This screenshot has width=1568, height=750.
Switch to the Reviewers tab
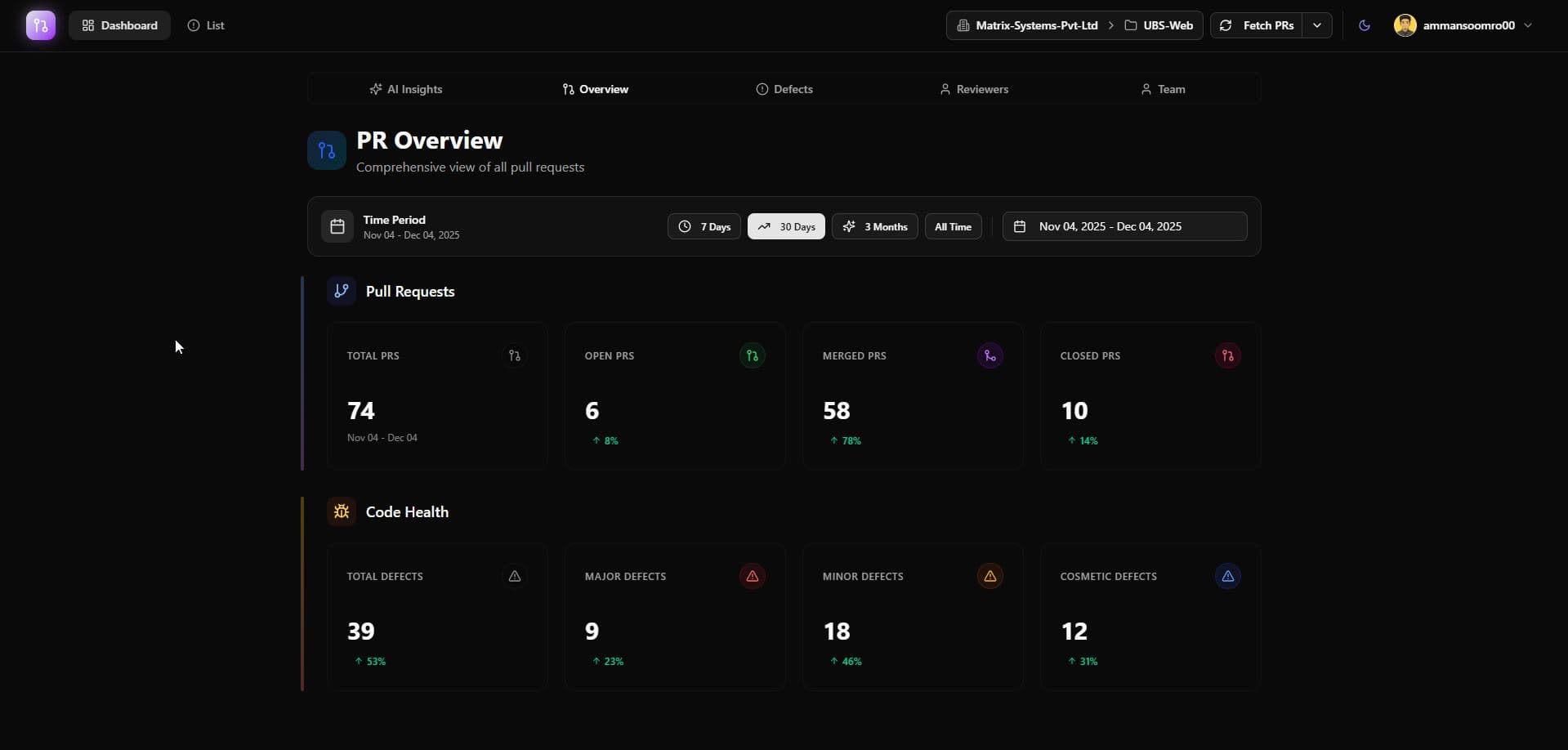point(974,89)
